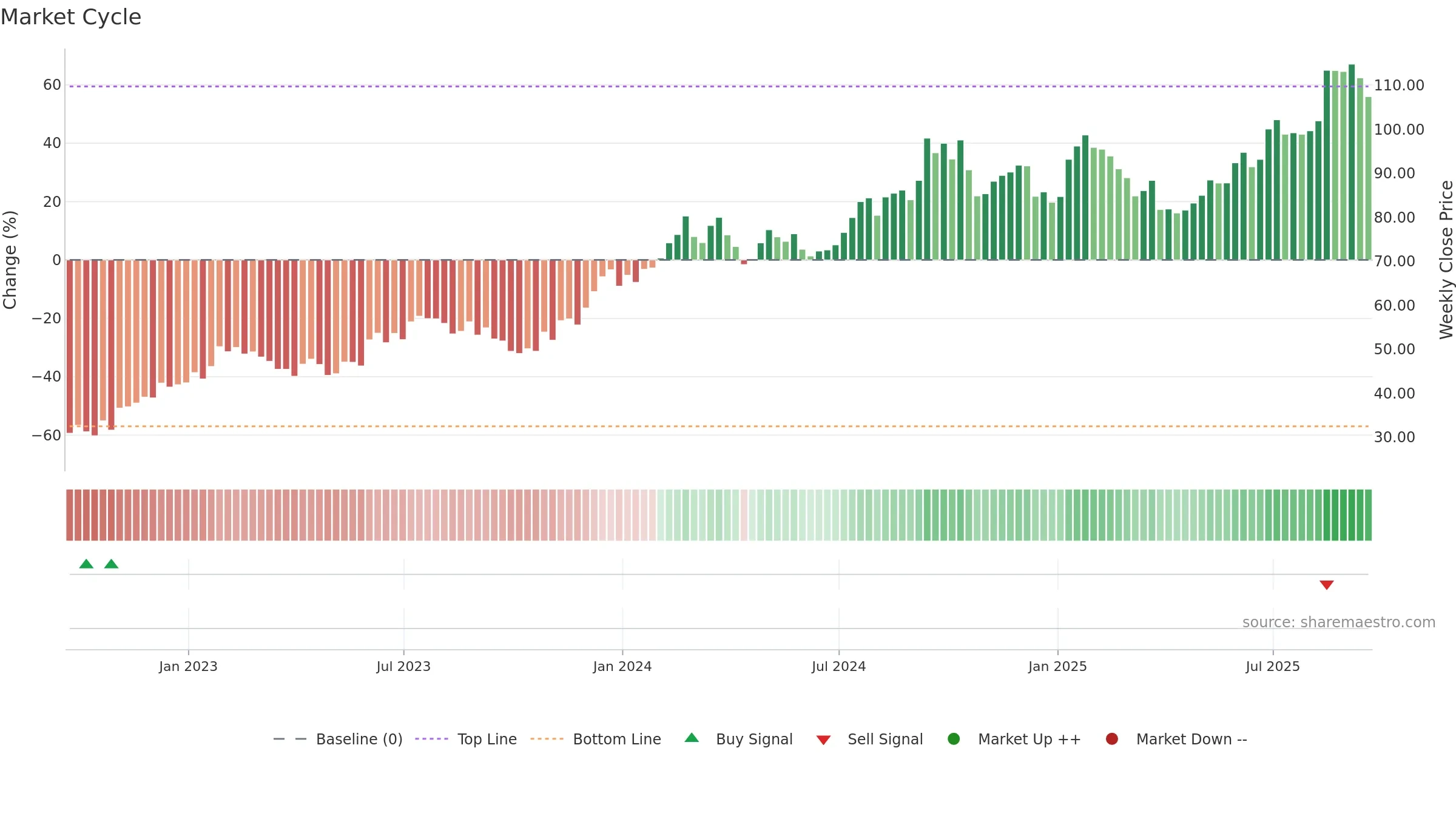Click the Baseline (0) legend dash marker
The image size is (1456, 819).
tap(290, 739)
